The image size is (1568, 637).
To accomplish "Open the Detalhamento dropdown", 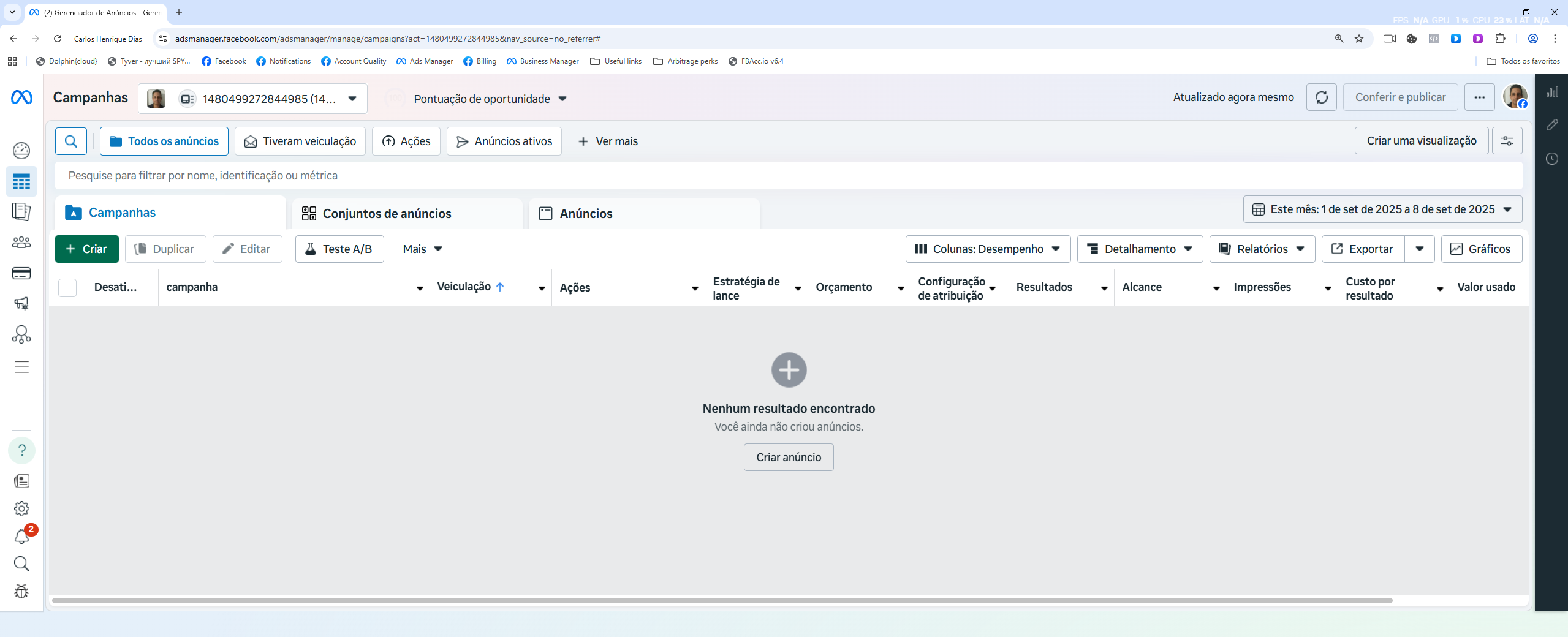I will click(x=1139, y=249).
